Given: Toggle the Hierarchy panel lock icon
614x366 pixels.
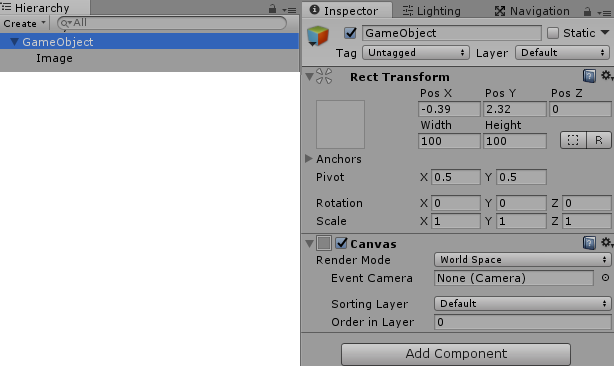Looking at the screenshot, I should click(x=272, y=9).
